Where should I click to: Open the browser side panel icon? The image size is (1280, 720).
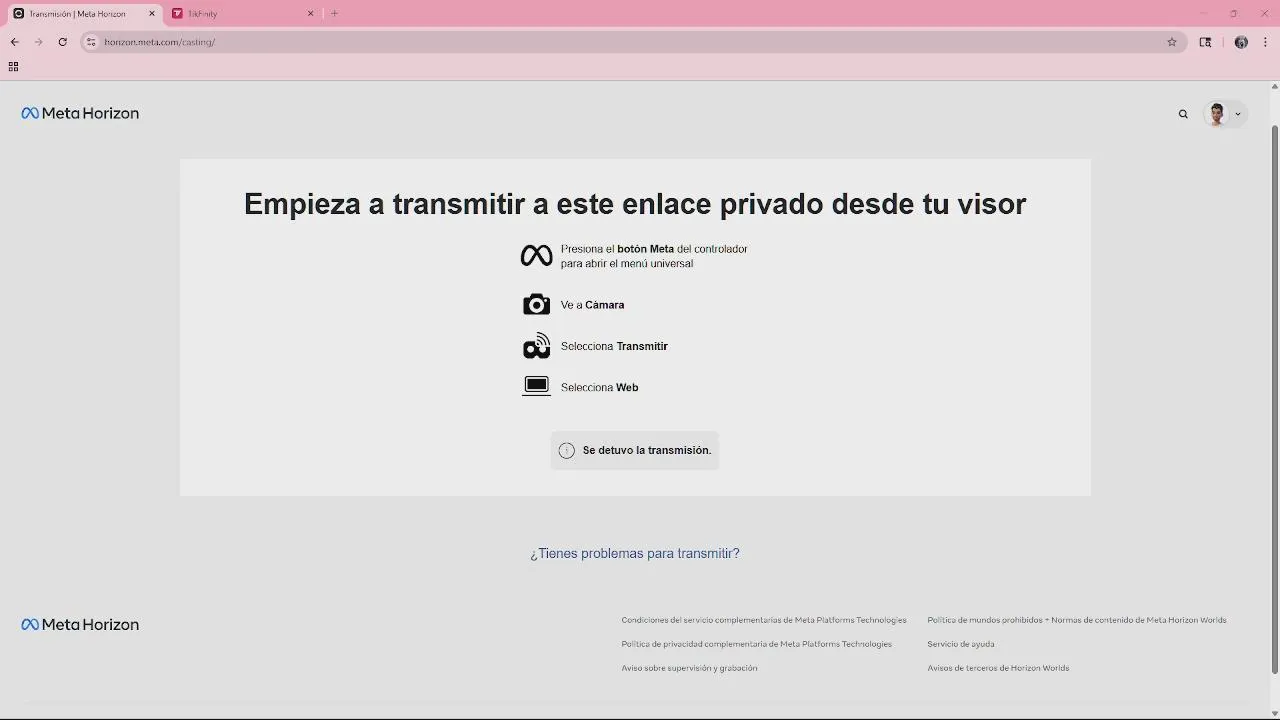point(1205,42)
